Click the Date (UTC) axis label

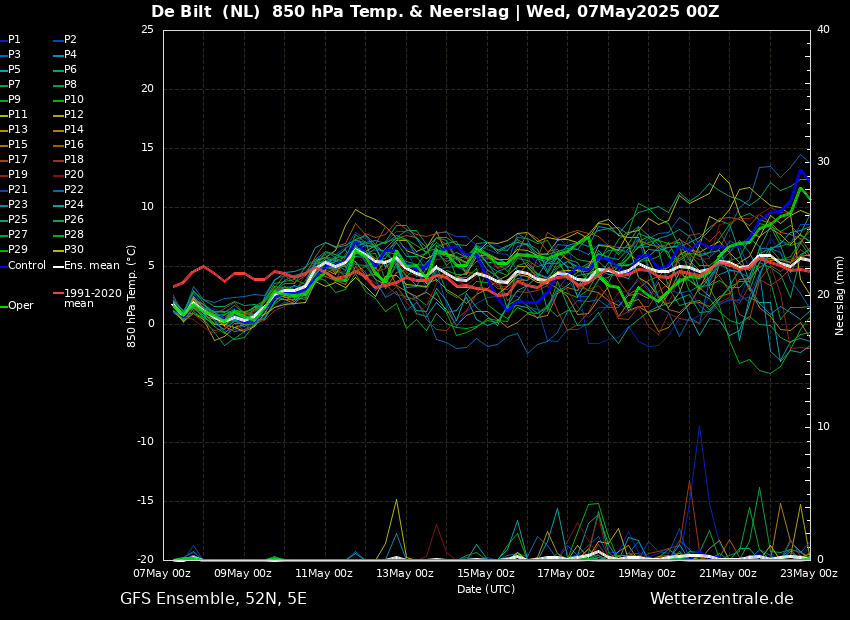click(x=486, y=589)
